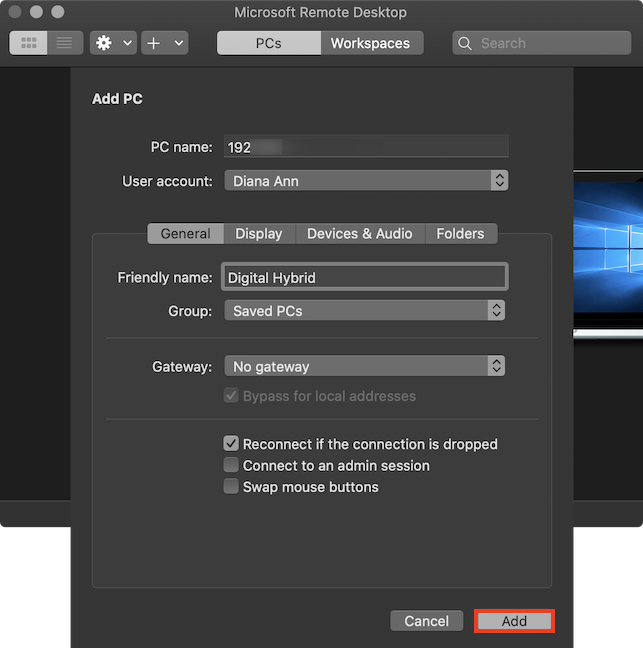The height and width of the screenshot is (648, 643).
Task: Uncheck Reconnect if the connection is dropped
Action: [231, 443]
